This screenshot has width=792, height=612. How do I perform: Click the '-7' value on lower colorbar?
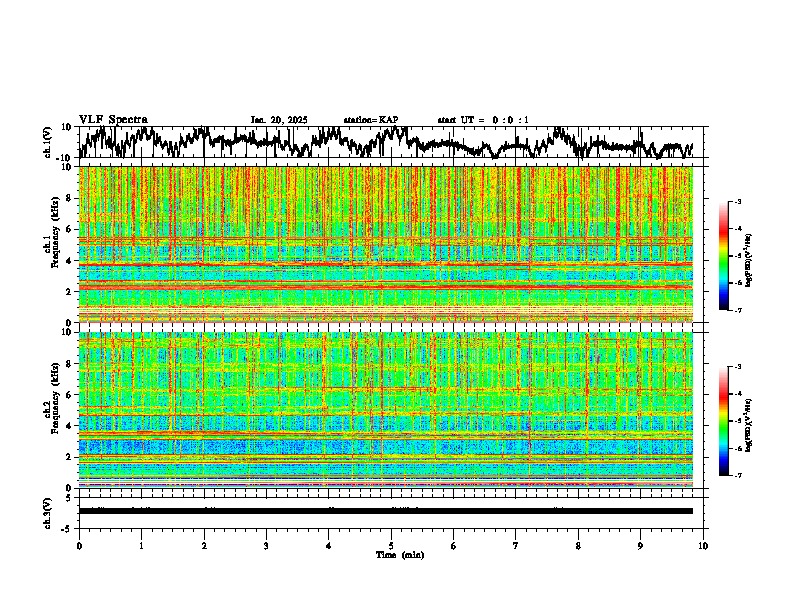pos(737,475)
